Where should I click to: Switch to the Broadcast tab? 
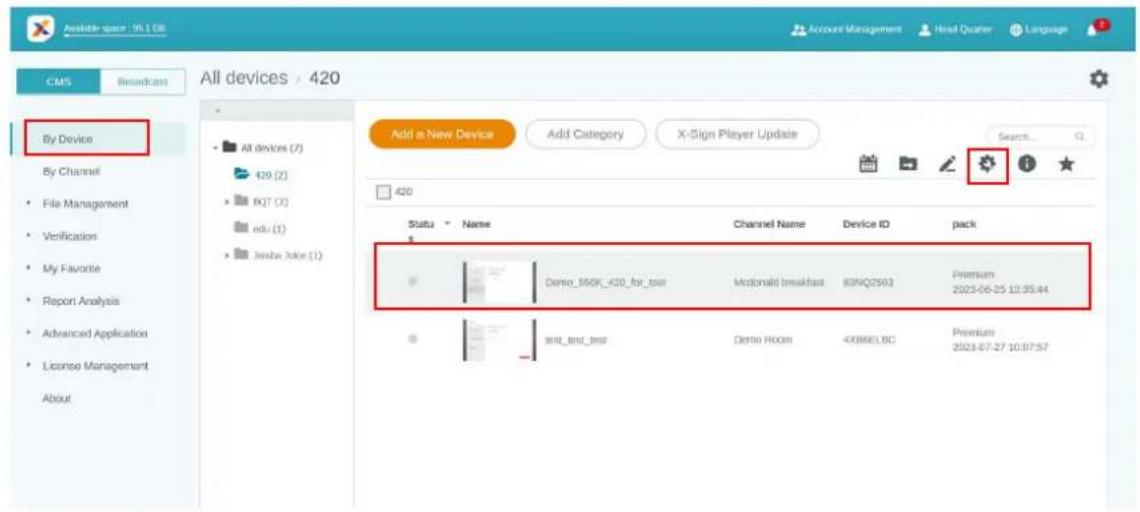click(142, 81)
